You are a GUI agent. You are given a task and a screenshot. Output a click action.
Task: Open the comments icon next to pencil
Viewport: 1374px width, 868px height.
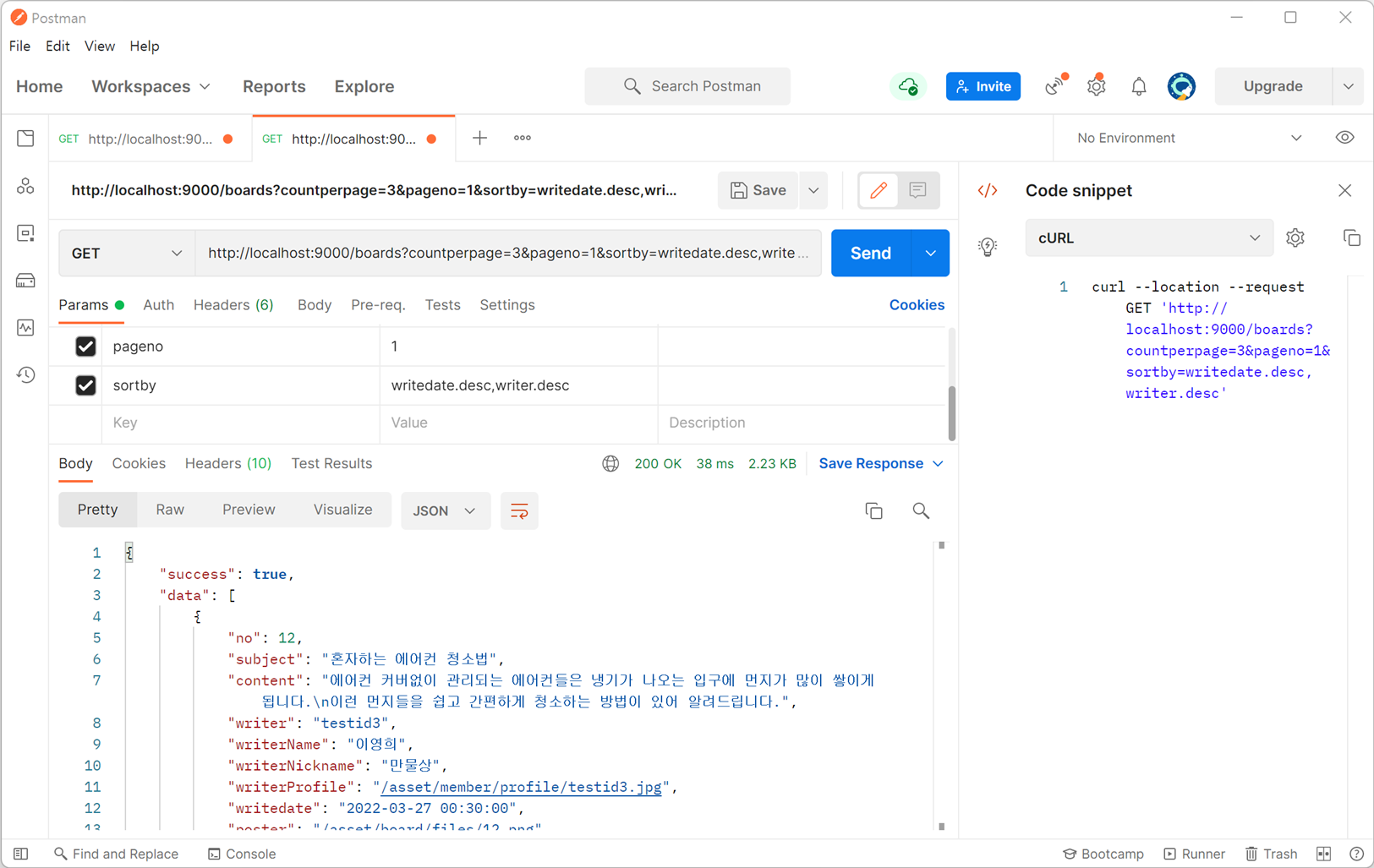(x=917, y=190)
